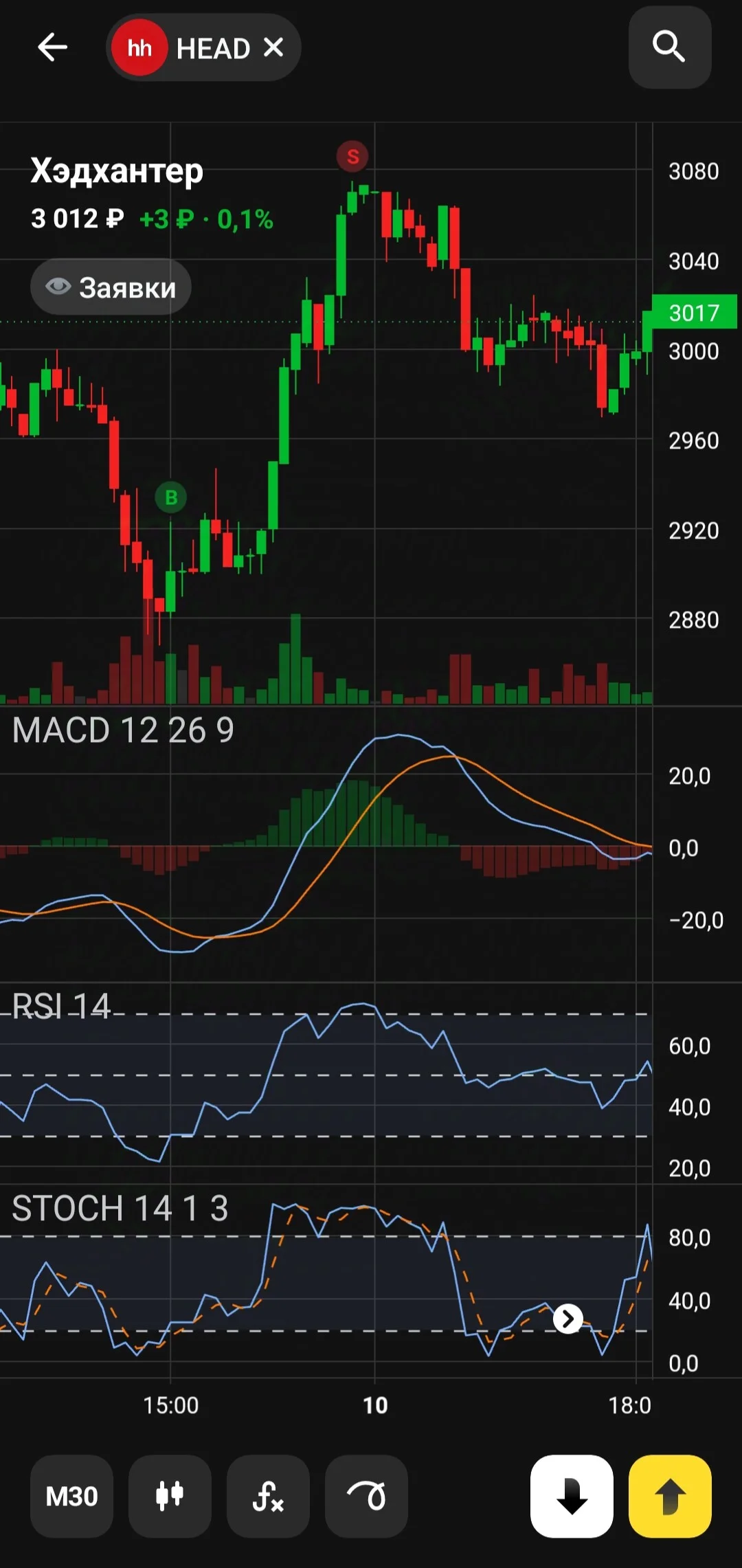
Task: Select the 2880 price axis label
Action: tap(694, 620)
